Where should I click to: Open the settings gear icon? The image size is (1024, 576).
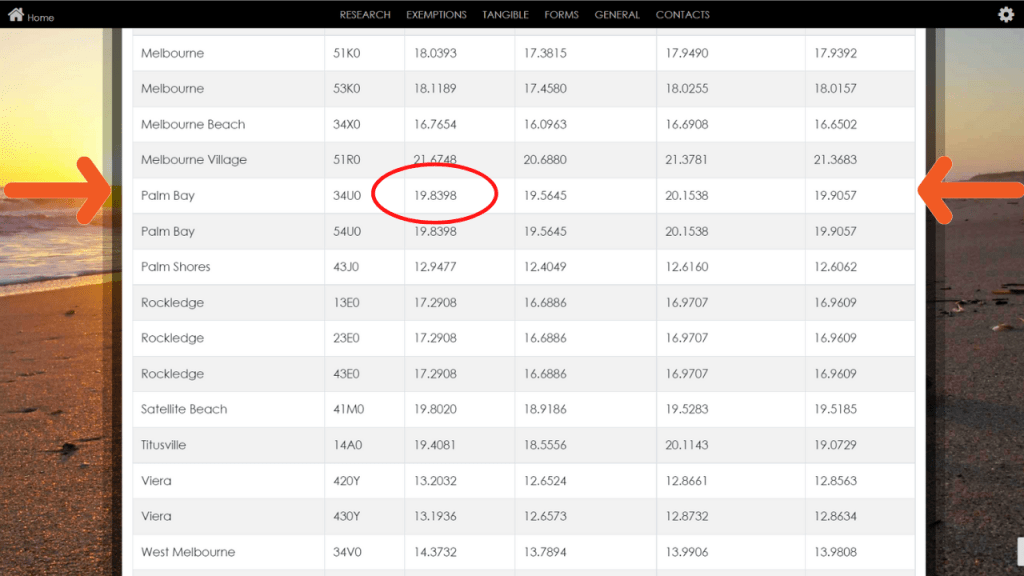tap(1006, 14)
